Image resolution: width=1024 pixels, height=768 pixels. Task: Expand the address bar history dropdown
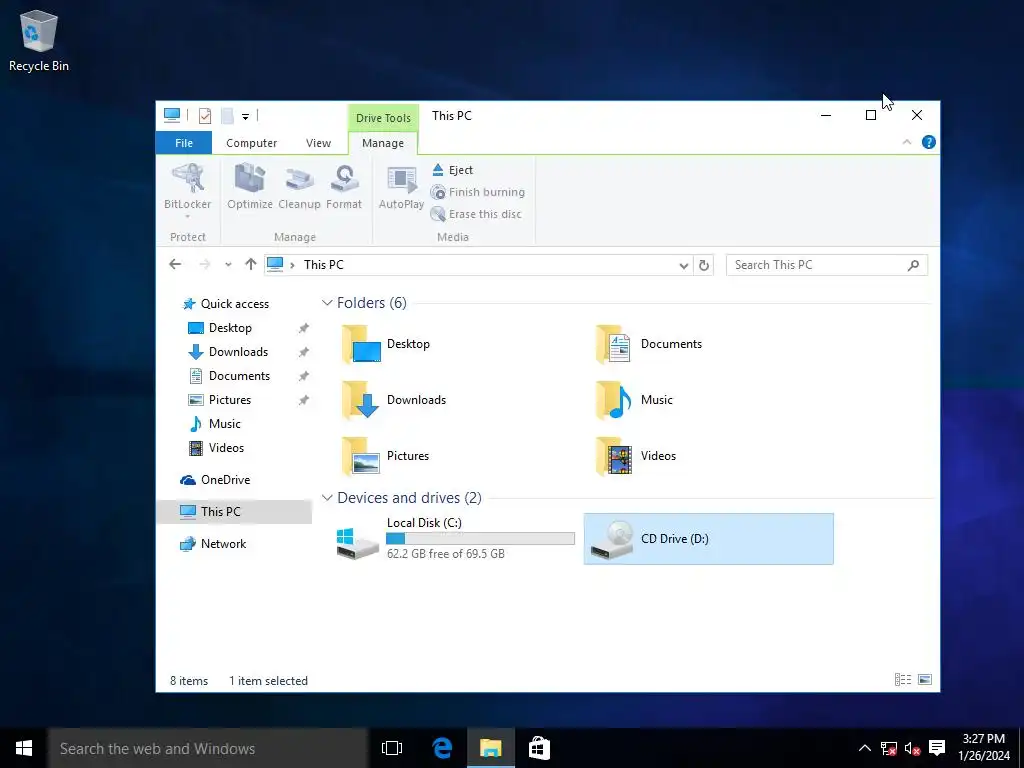click(x=683, y=265)
